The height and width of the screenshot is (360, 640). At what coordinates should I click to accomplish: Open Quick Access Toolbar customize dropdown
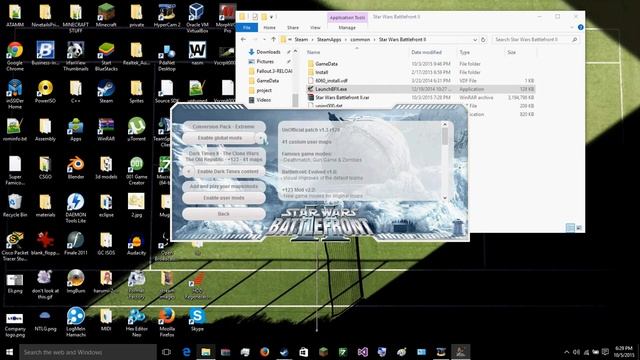[271, 17]
